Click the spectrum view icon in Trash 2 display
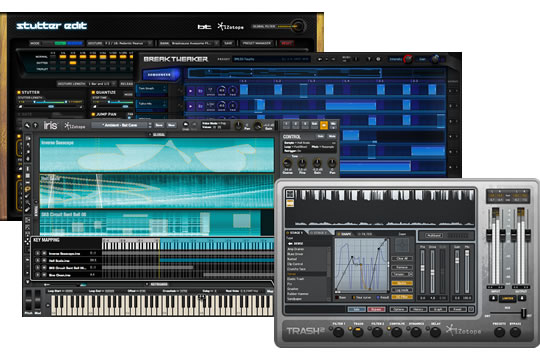Image resolution: width=540 pixels, height=360 pixels. [x=290, y=194]
